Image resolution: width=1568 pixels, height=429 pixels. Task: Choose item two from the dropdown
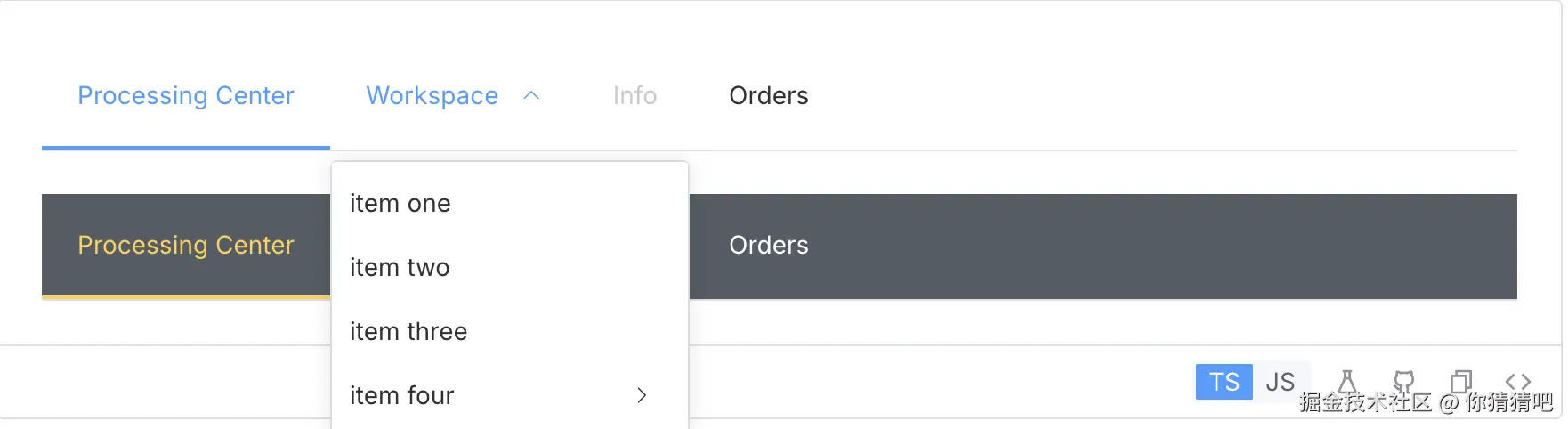[400, 267]
